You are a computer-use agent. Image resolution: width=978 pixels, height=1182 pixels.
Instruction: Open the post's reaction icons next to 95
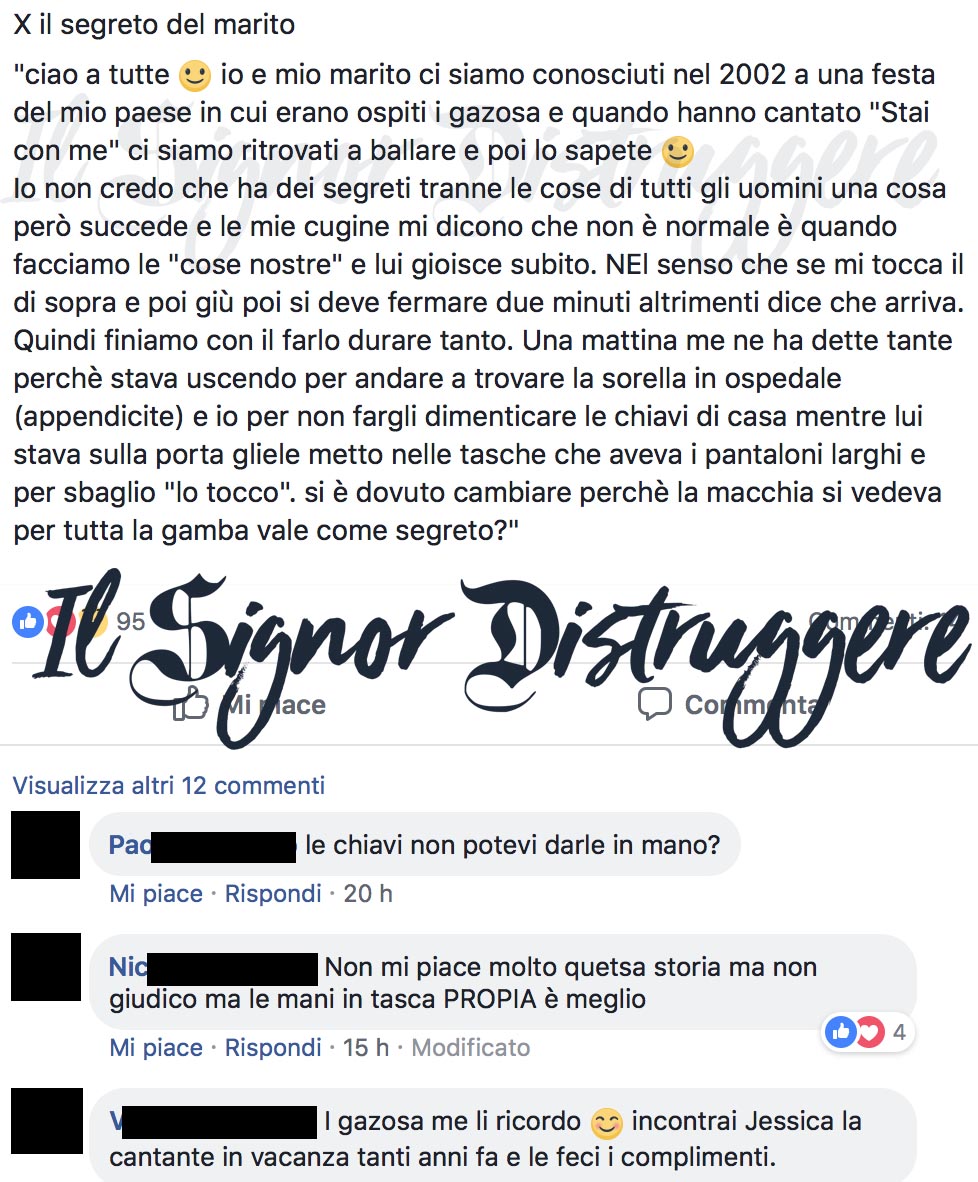(x=60, y=622)
